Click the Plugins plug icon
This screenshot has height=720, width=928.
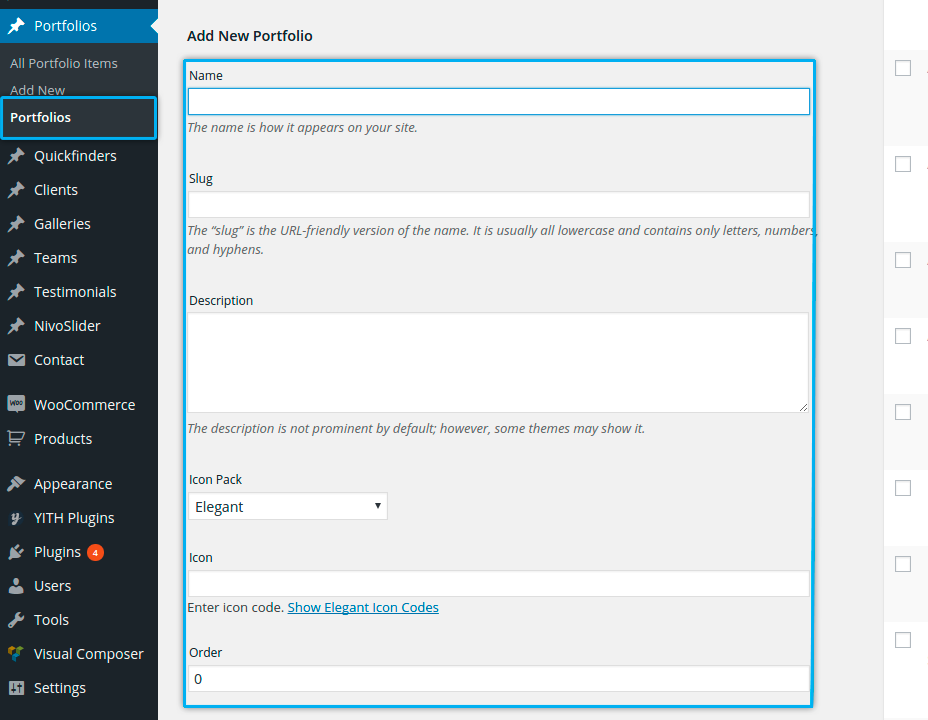pyautogui.click(x=16, y=552)
